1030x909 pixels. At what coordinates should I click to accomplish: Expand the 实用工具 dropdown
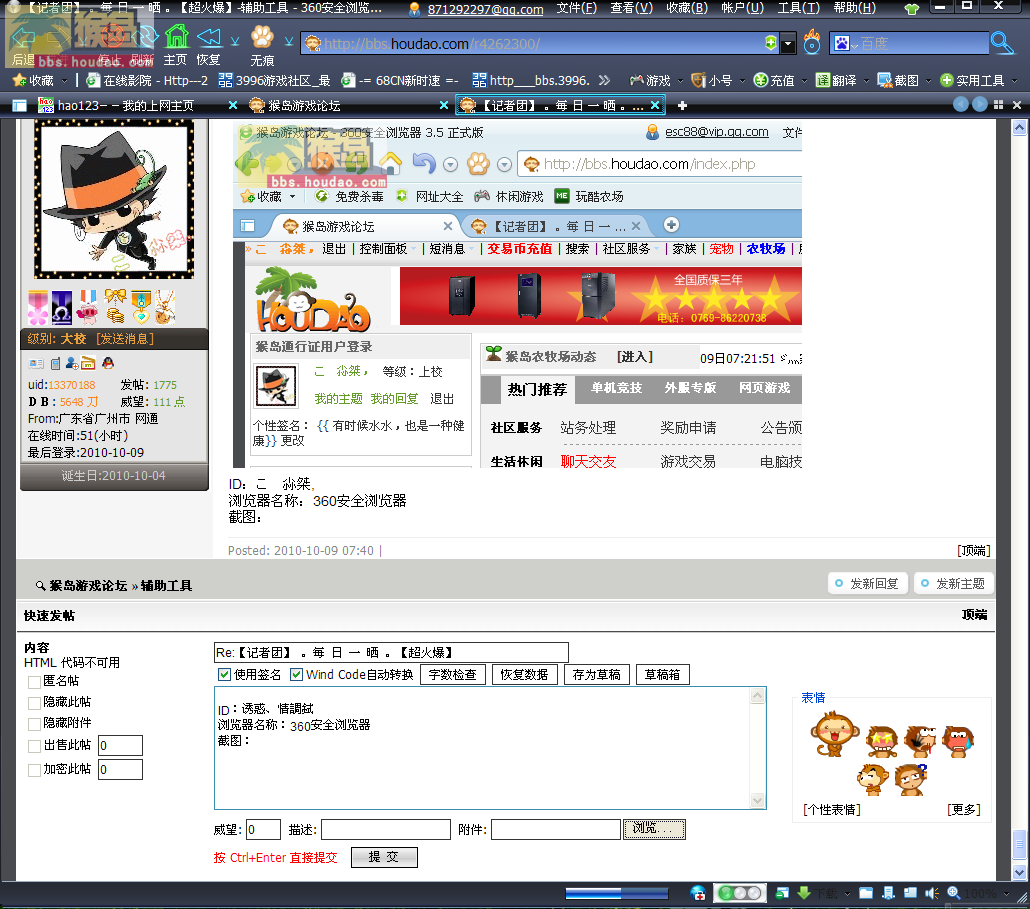pos(1014,81)
